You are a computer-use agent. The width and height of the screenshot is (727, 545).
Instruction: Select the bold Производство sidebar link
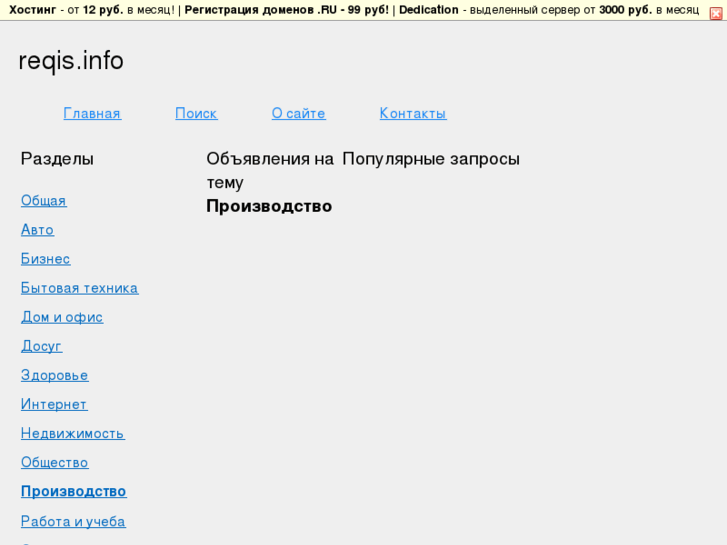[x=73, y=492]
